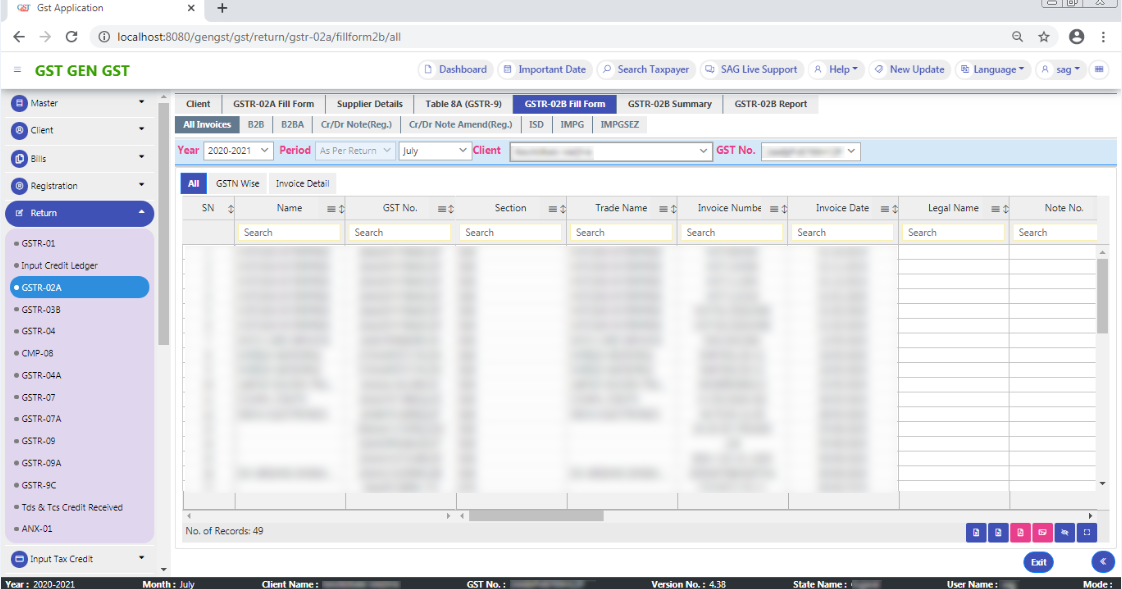Screen dimensions: 1122x589
Task: Click the Search field under Invoice Date
Action: click(x=842, y=233)
